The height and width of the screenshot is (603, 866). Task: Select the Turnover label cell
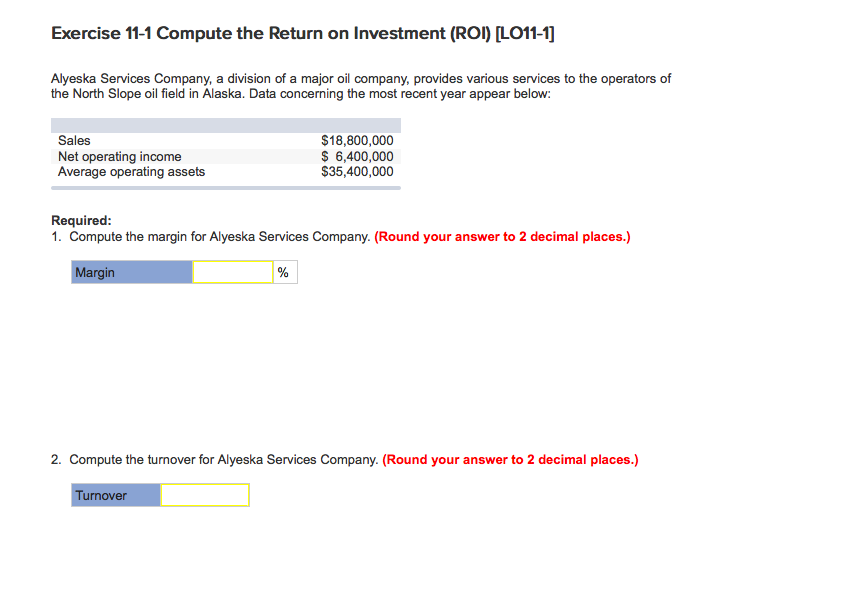click(116, 494)
